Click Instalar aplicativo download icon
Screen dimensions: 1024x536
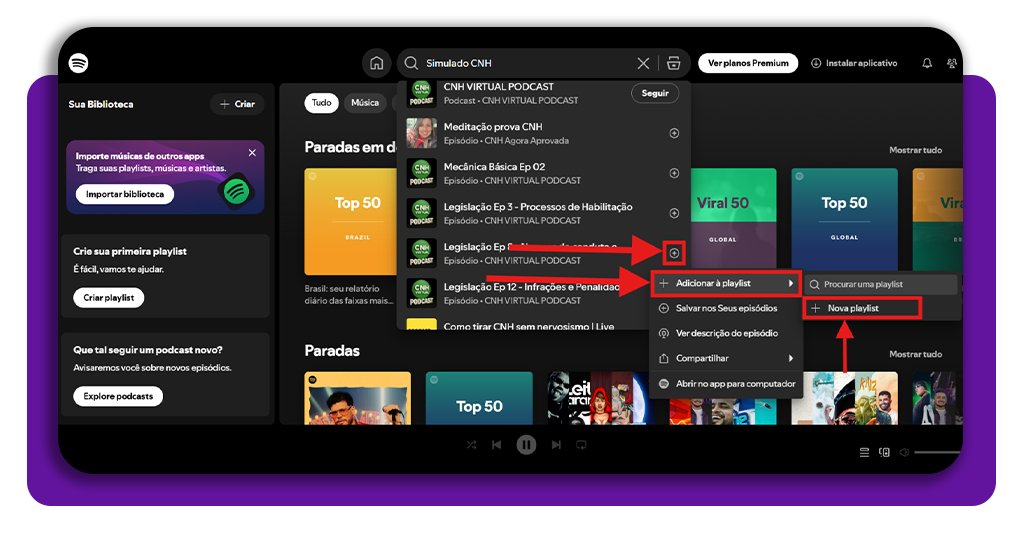tap(816, 63)
